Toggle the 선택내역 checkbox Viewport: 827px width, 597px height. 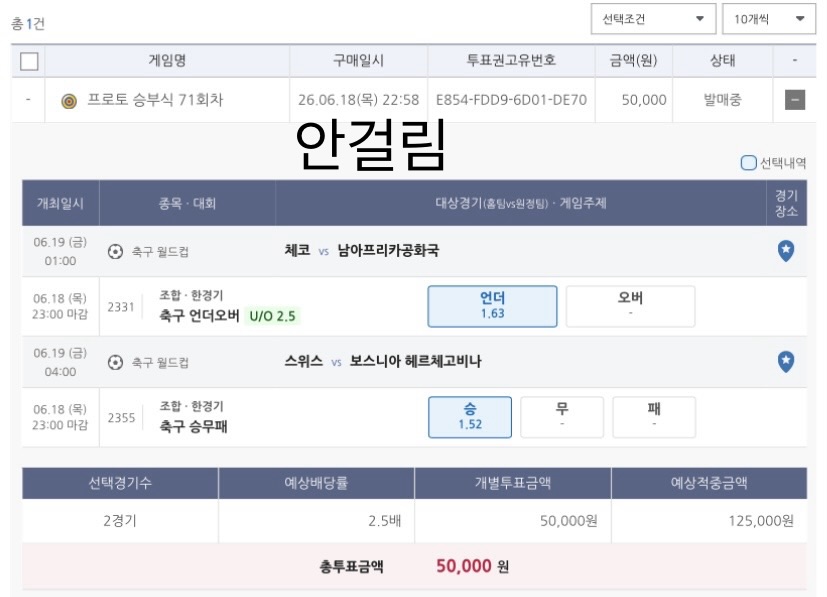748,162
